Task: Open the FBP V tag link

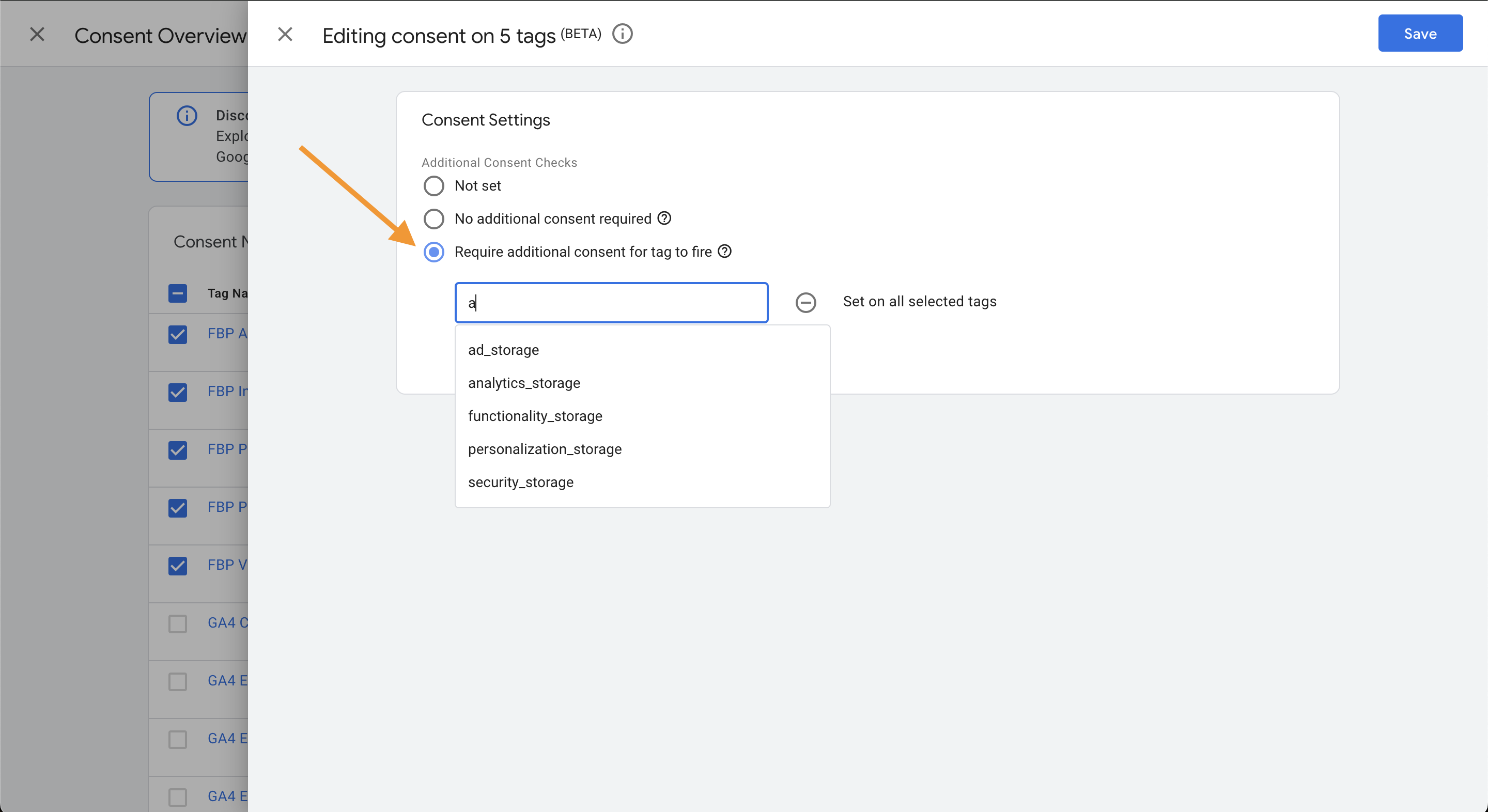Action: pos(227,564)
